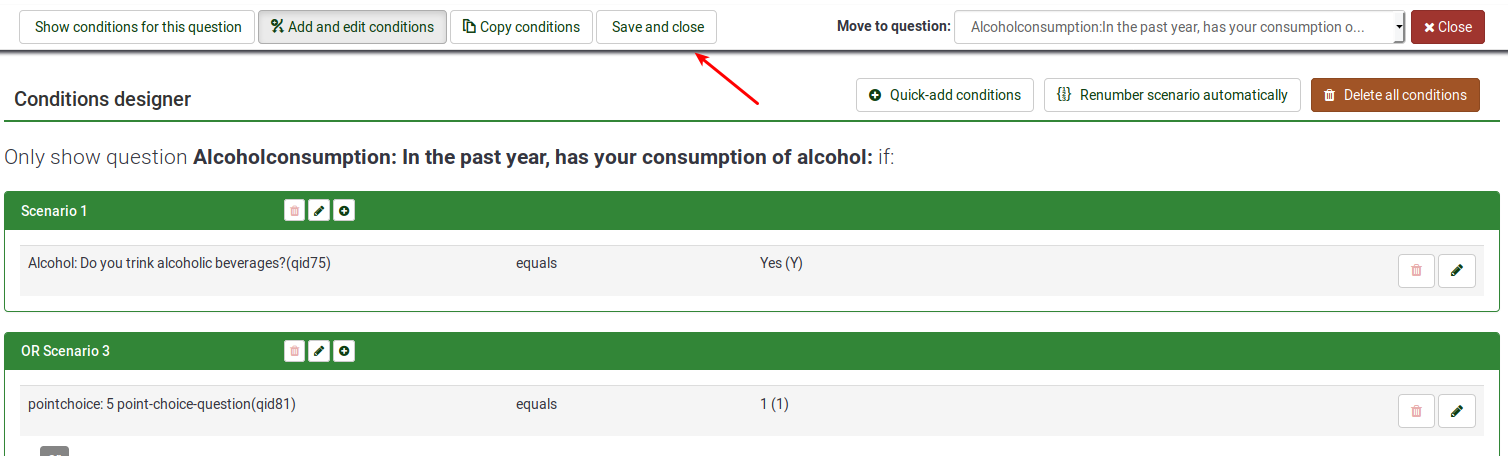Click Renumber scenario automatically
This screenshot has height=456, width=1508.
tap(1172, 95)
